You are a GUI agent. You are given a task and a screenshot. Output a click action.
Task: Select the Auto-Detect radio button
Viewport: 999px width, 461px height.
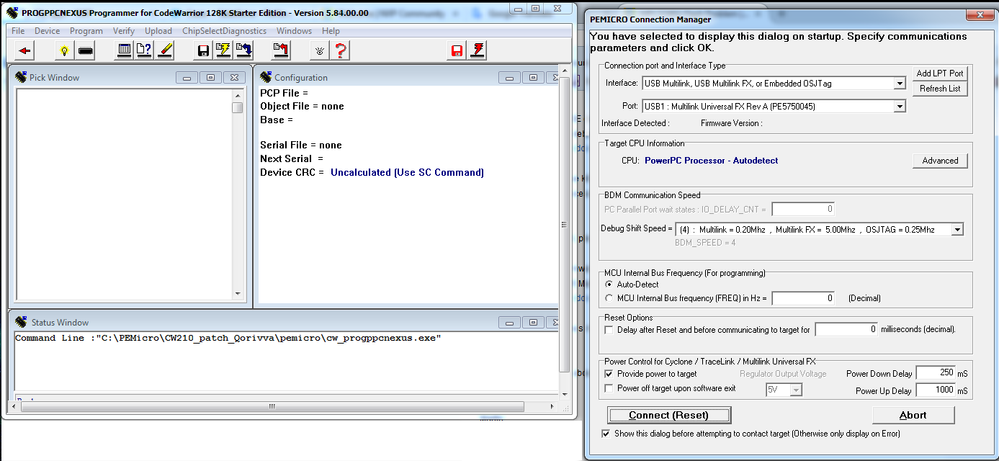pos(609,284)
